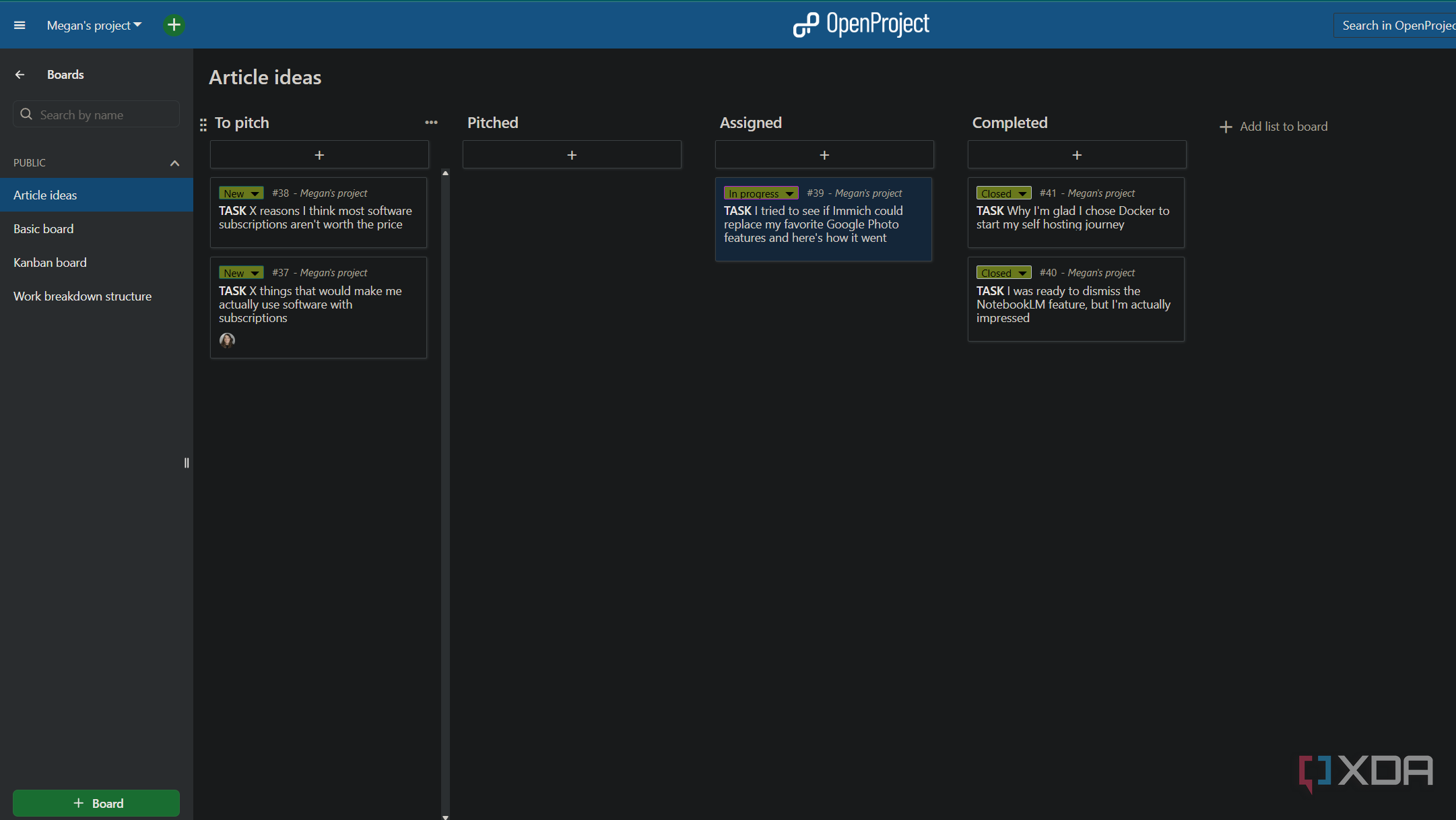Open the Kanban board

pyautogui.click(x=96, y=262)
